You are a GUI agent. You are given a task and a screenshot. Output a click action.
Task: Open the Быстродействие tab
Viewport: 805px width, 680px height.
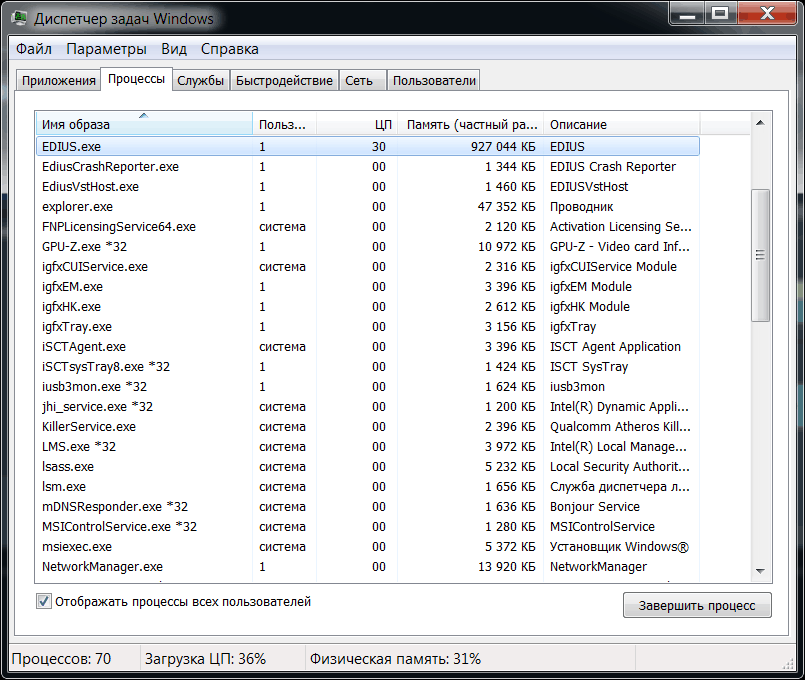[284, 81]
